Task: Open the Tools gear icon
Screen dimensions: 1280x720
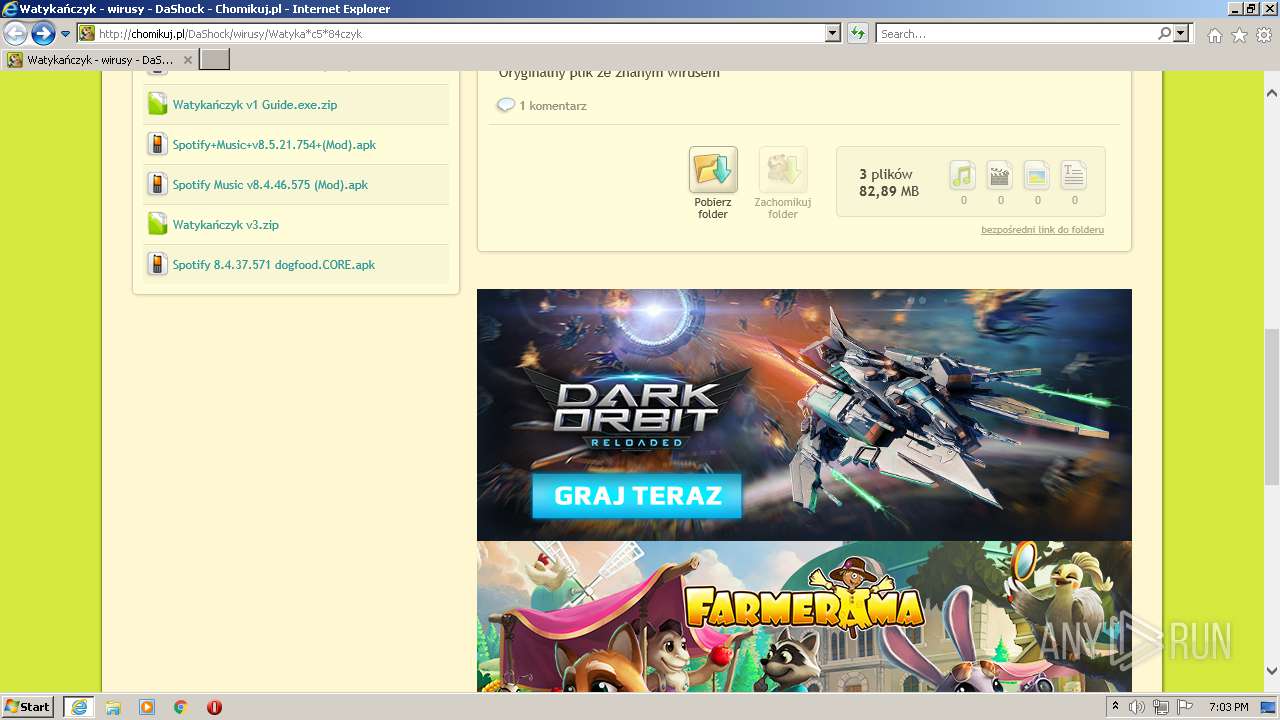Action: pos(1264,35)
